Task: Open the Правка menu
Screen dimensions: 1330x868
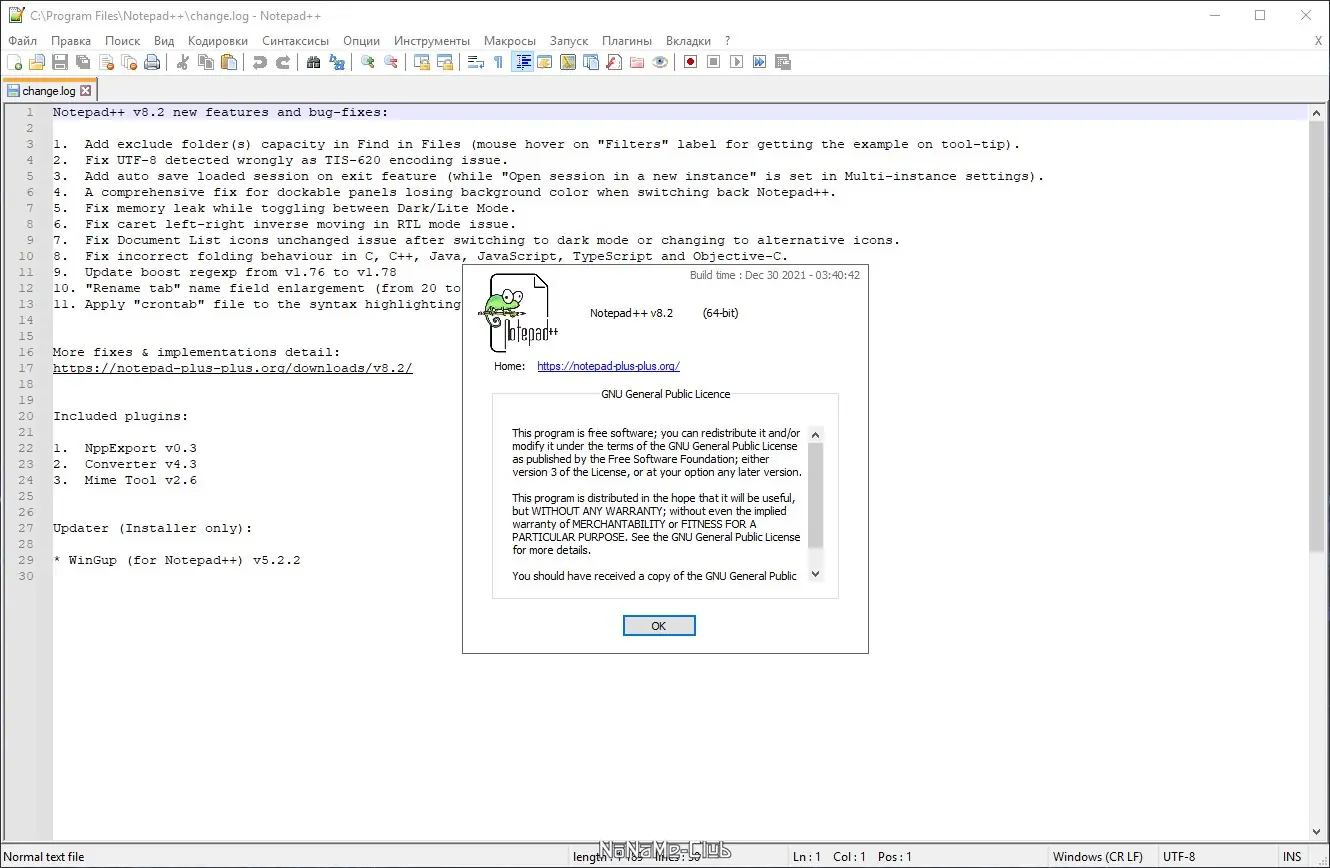Action: pyautogui.click(x=71, y=41)
